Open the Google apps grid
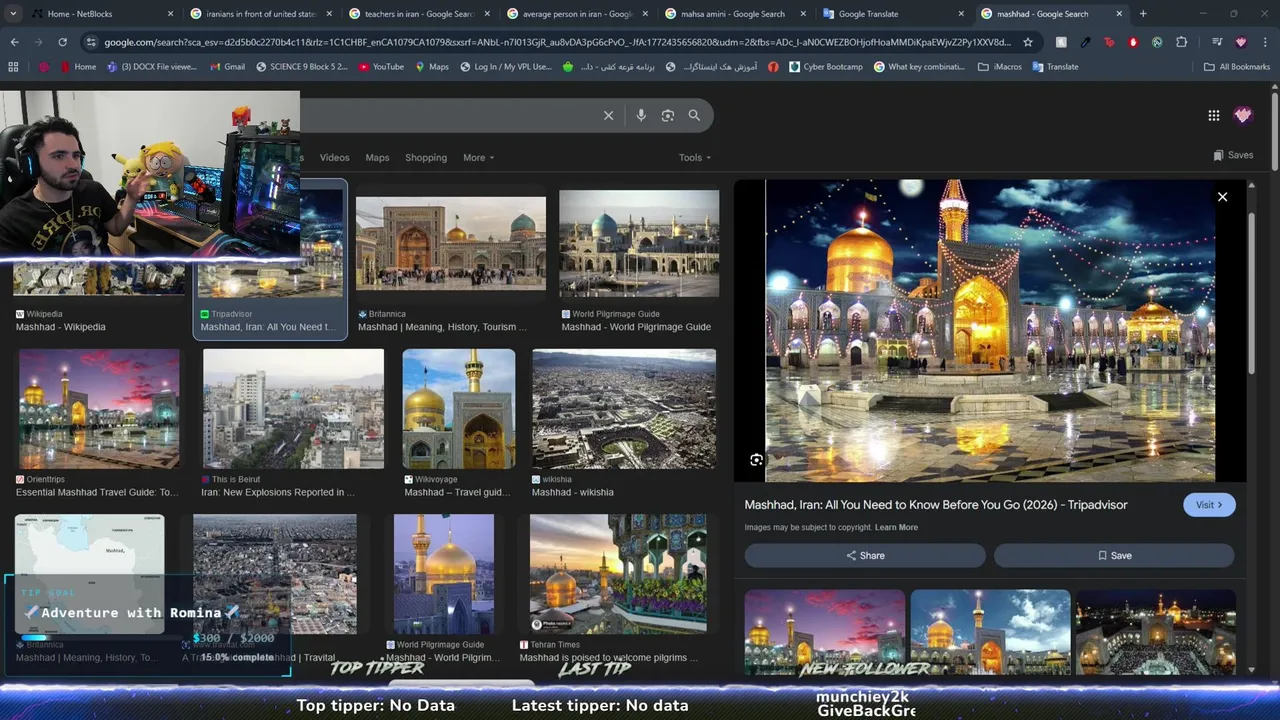The image size is (1280, 720). pos(1213,115)
